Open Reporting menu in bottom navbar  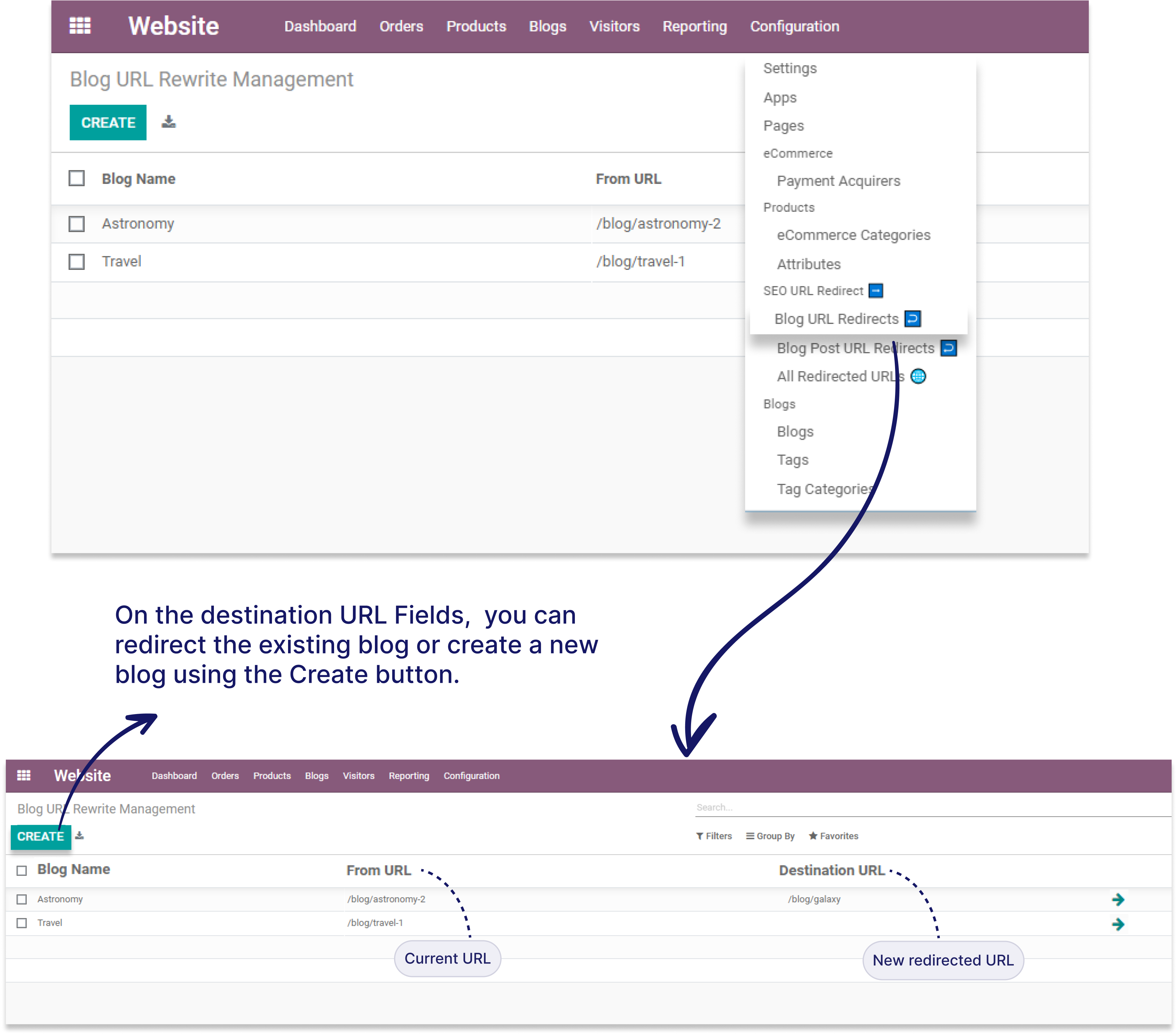point(409,776)
